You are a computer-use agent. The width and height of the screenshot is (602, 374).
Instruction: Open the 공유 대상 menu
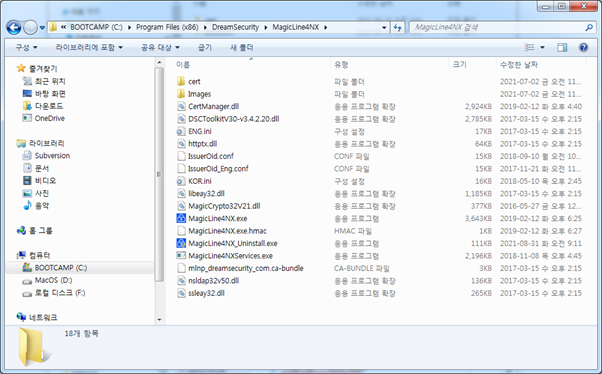(160, 47)
